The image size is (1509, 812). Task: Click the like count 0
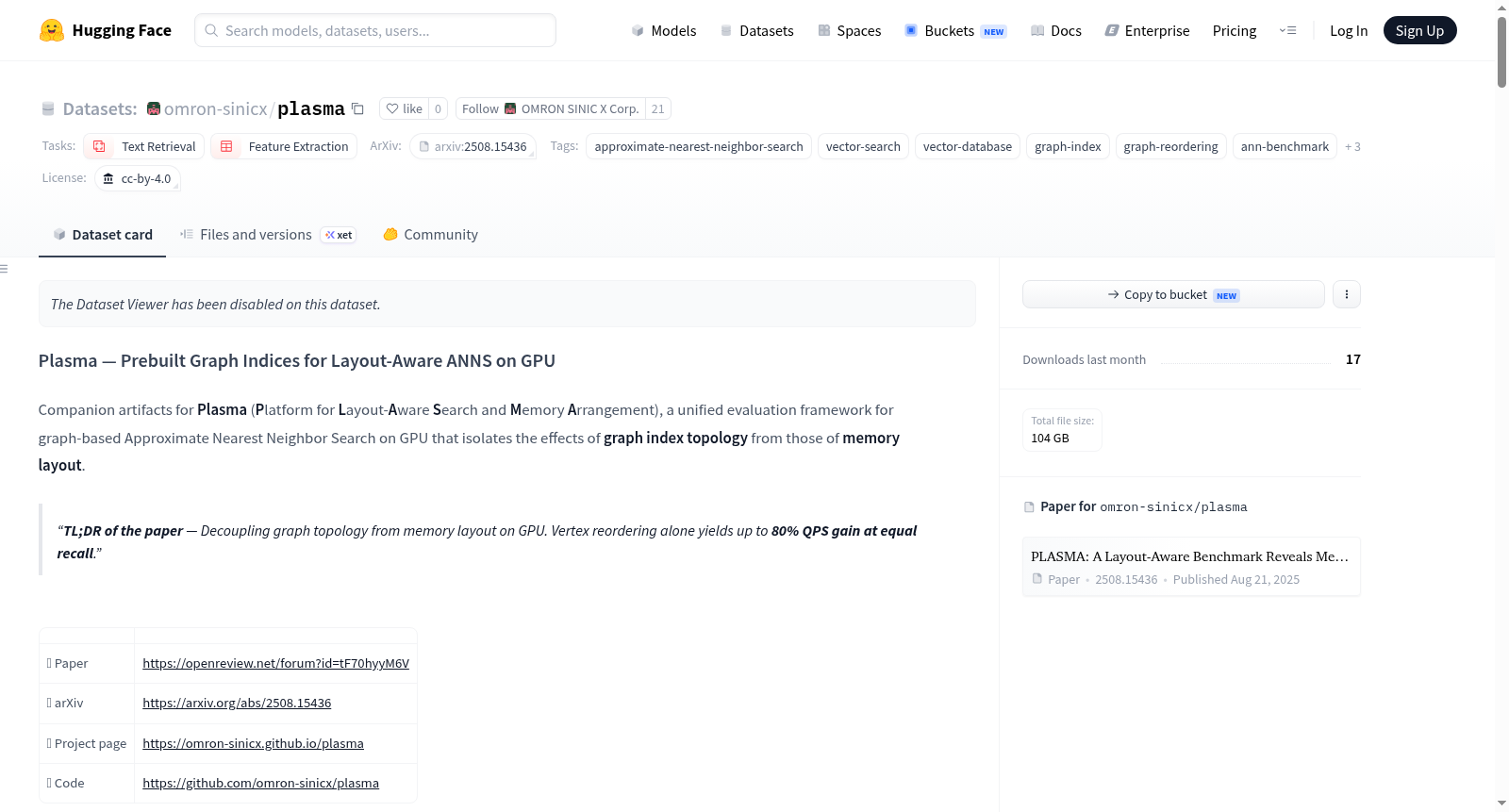438,108
